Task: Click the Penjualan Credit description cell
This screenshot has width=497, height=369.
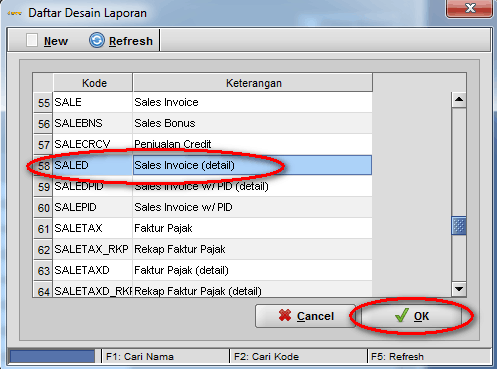Action: [x=253, y=144]
